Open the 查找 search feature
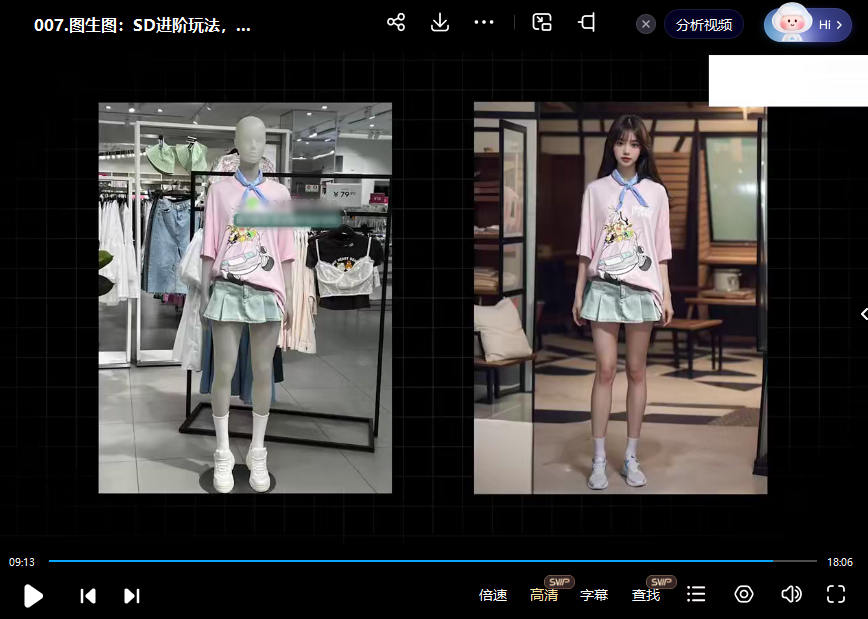 [x=646, y=596]
